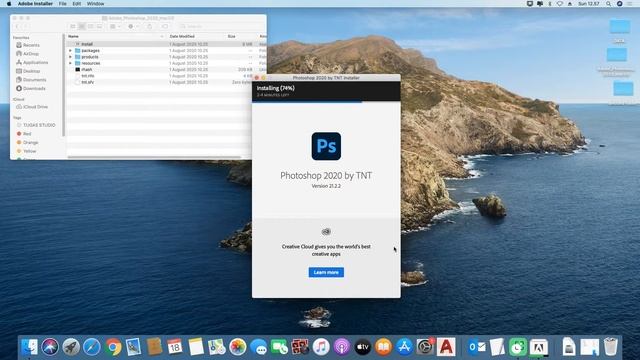Open Safari from the Dock
The height and width of the screenshot is (360, 640).
coord(92,347)
